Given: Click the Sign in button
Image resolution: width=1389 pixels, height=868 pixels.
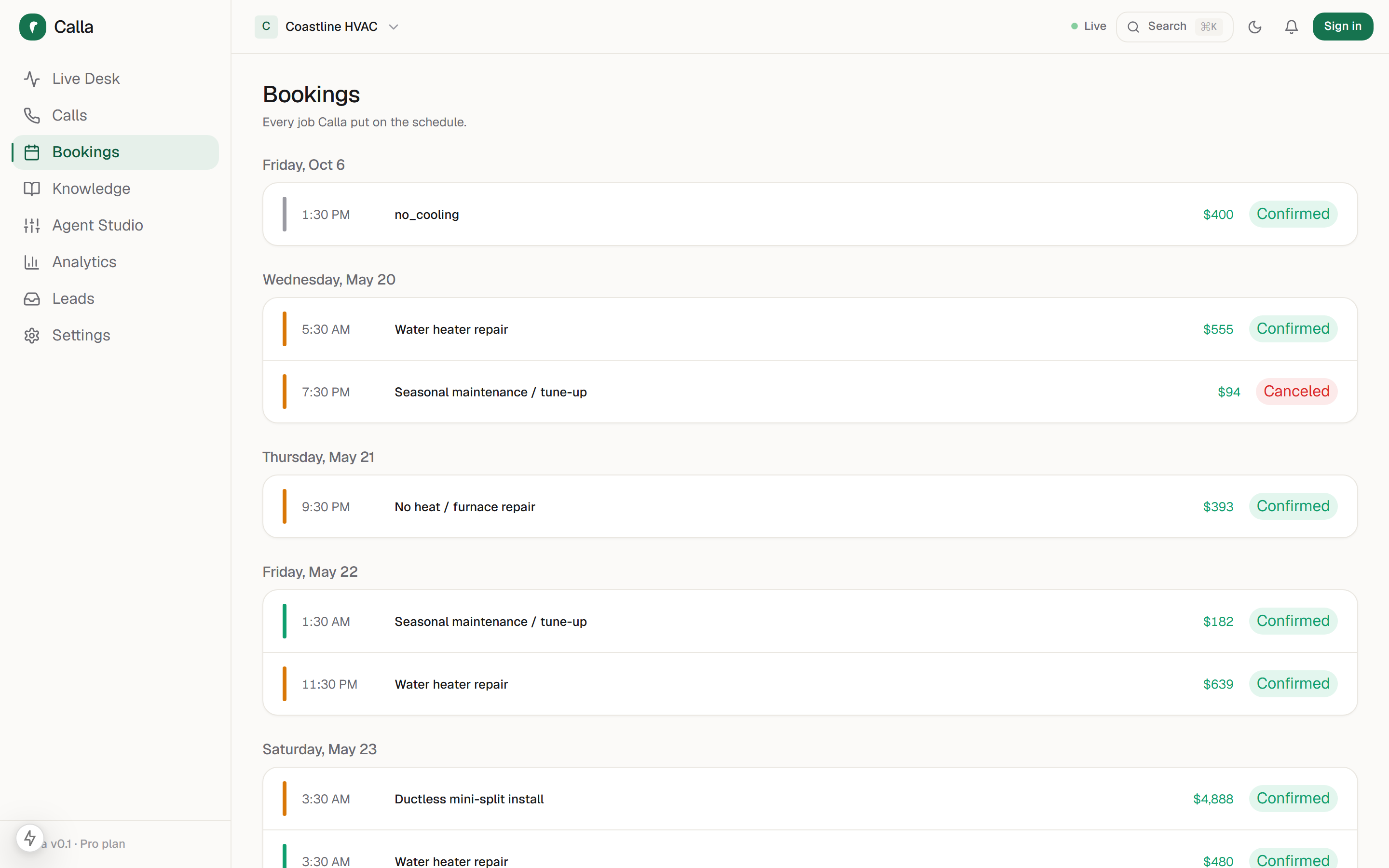Looking at the screenshot, I should pos(1343,27).
